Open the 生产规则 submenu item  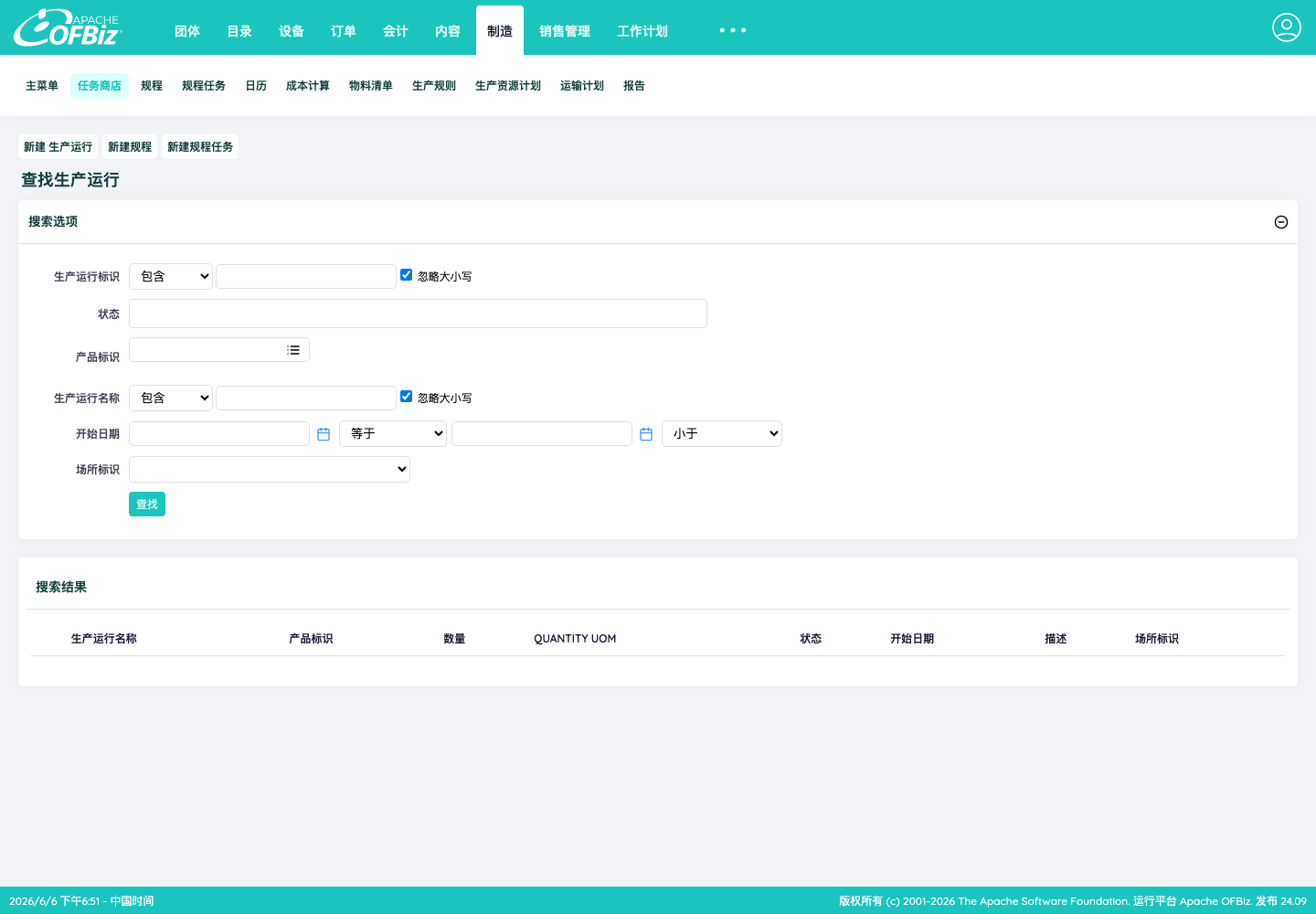pyautogui.click(x=434, y=86)
